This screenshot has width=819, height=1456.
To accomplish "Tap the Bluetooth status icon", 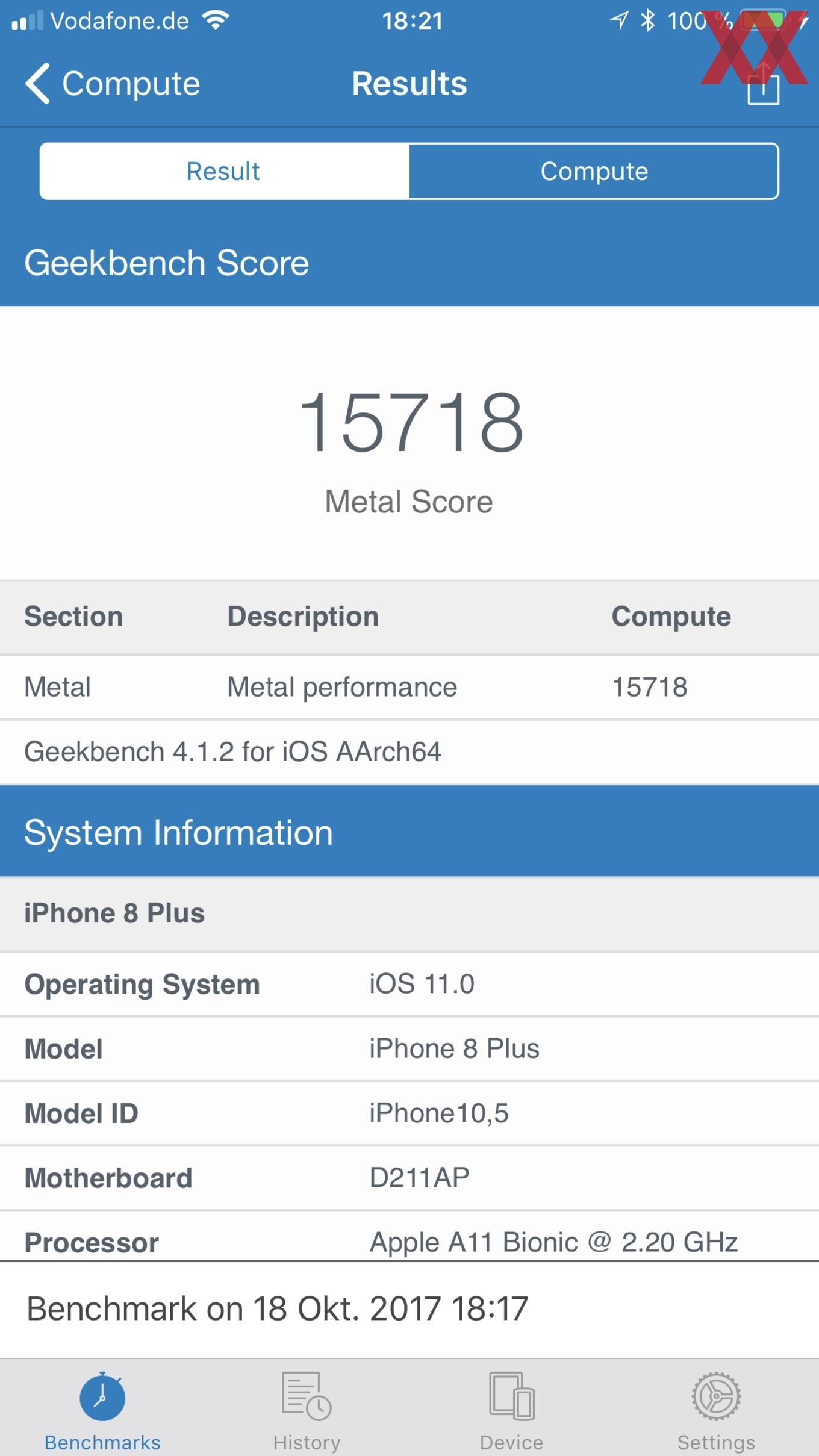I will [x=647, y=21].
